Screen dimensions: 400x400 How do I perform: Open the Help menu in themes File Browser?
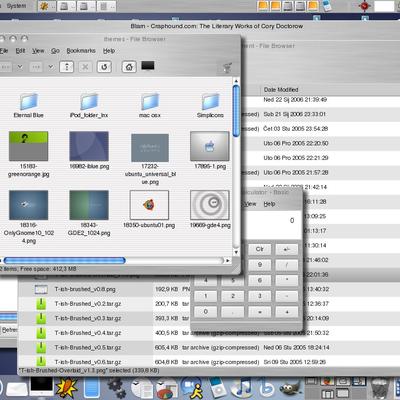(x=109, y=51)
